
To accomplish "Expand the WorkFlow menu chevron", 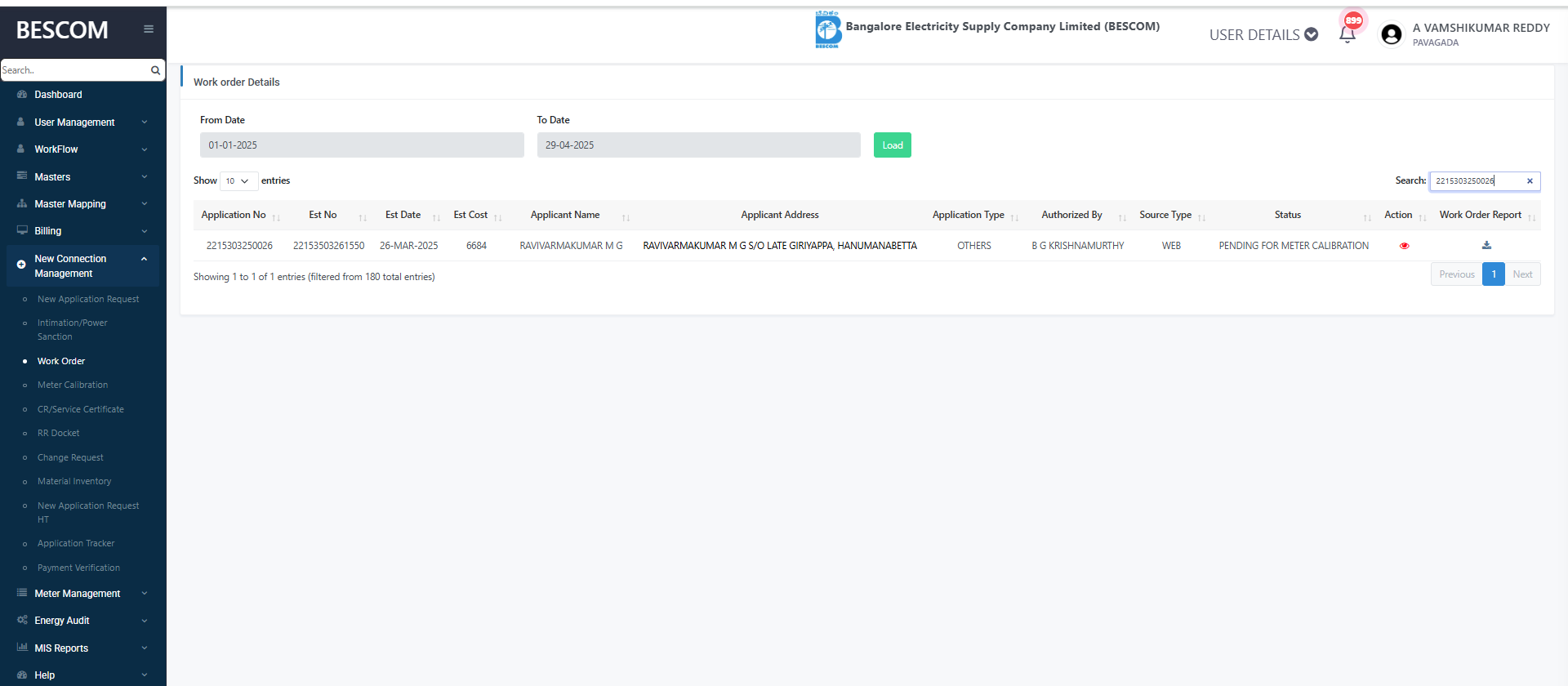I will [145, 149].
